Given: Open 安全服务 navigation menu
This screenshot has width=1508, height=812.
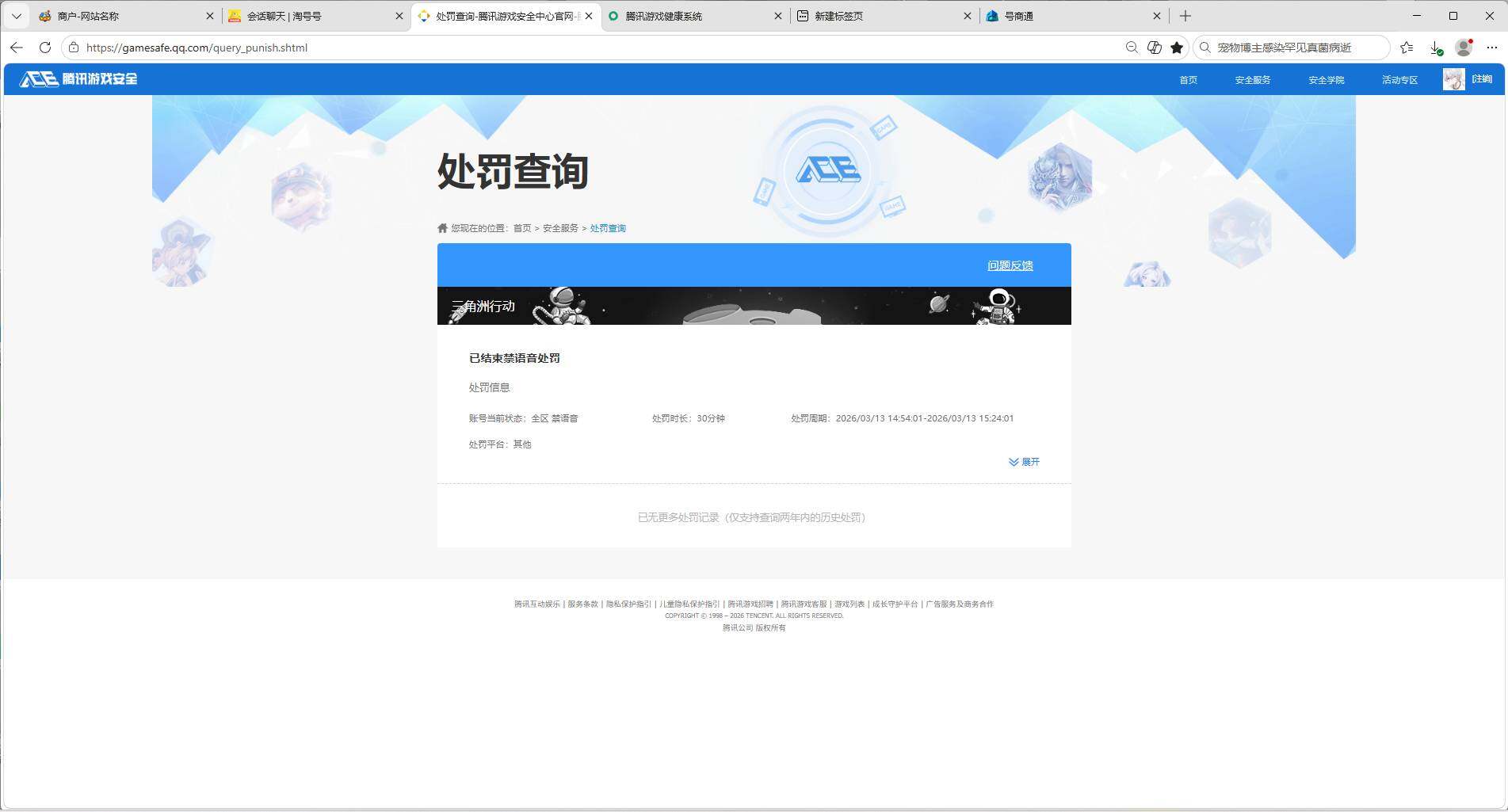Looking at the screenshot, I should point(1252,80).
